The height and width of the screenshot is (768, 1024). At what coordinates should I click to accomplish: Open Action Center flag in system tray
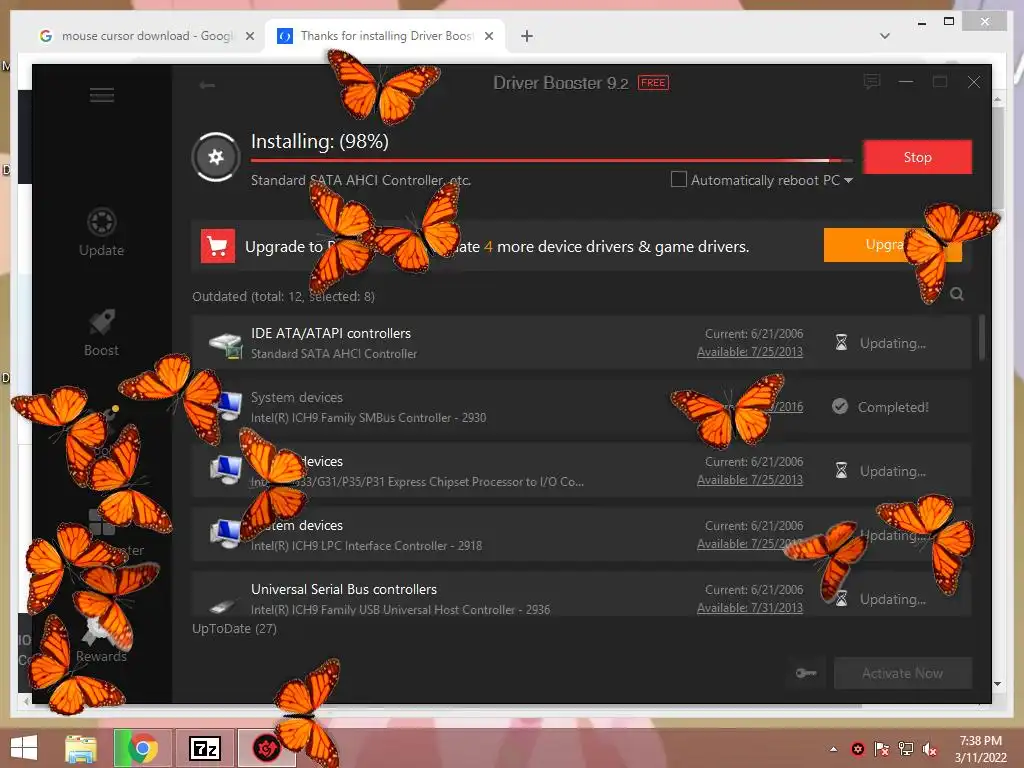[x=882, y=749]
